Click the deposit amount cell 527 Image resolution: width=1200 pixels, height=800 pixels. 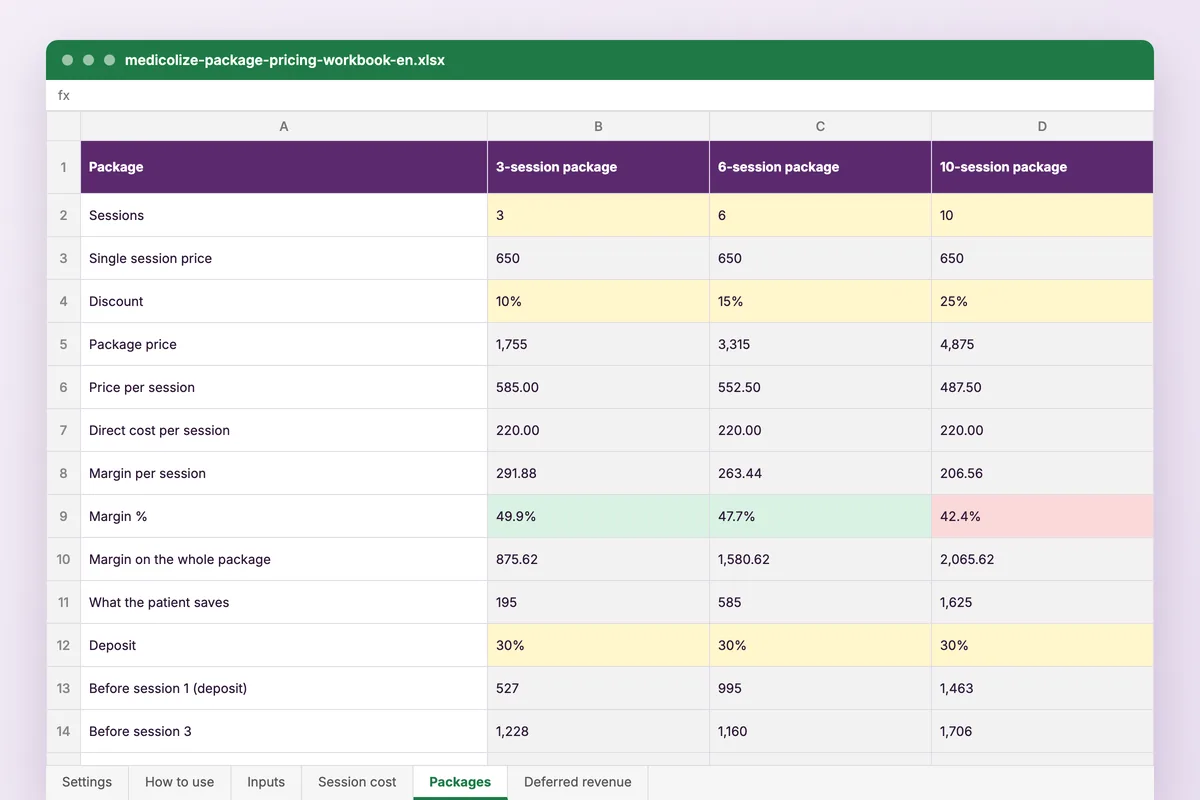point(598,688)
